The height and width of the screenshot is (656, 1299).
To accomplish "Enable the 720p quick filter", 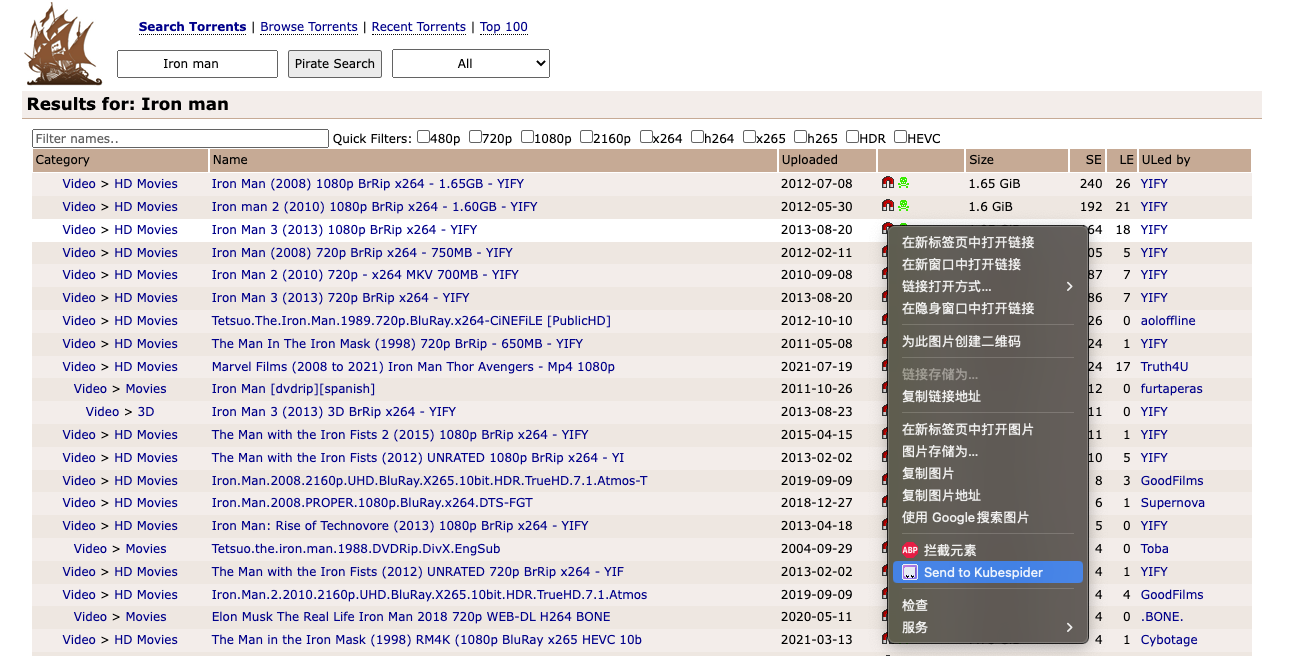I will click(x=475, y=137).
